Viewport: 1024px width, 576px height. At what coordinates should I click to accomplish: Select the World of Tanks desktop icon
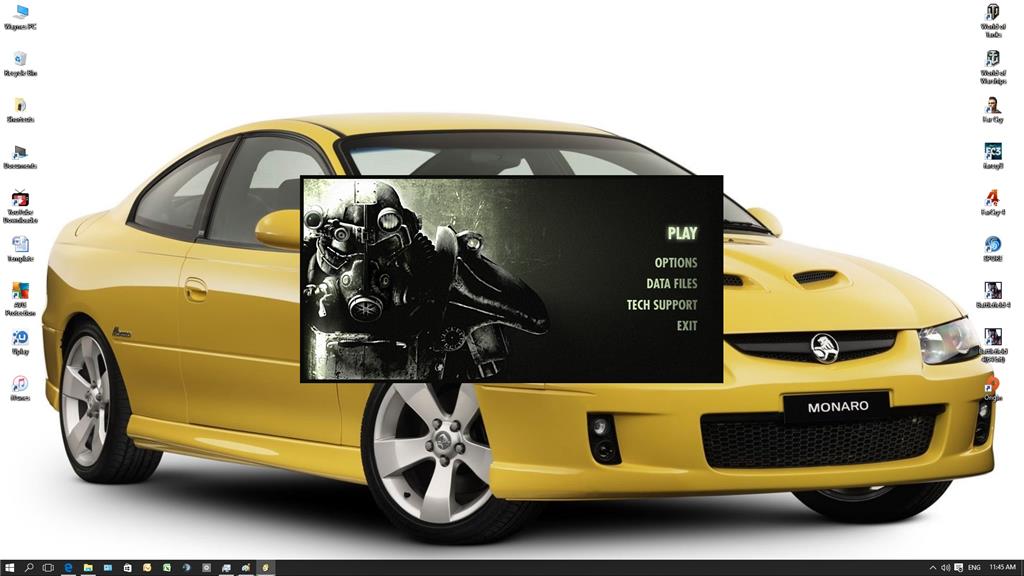pos(993,20)
